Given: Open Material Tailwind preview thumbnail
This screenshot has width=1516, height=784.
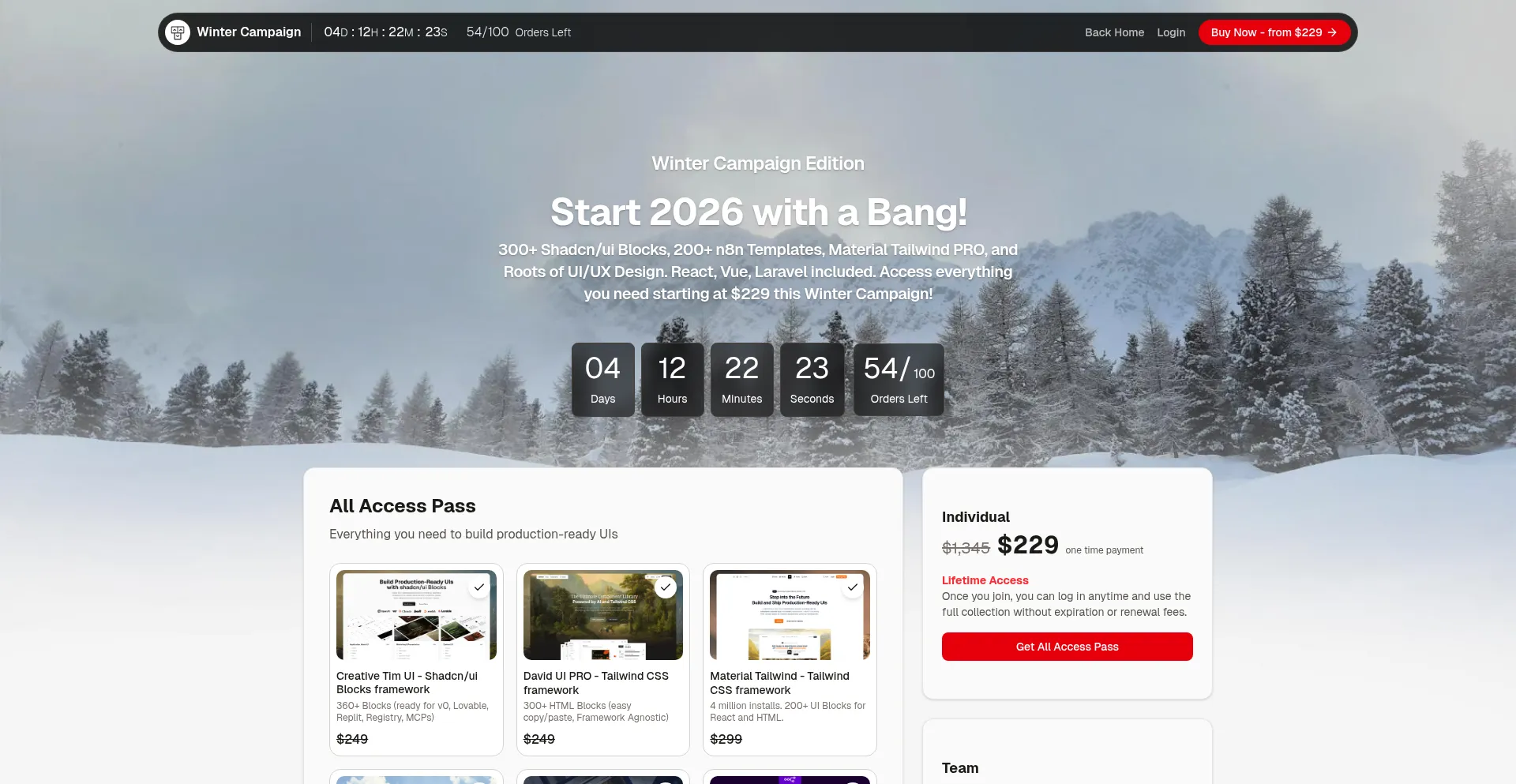Looking at the screenshot, I should [790, 615].
